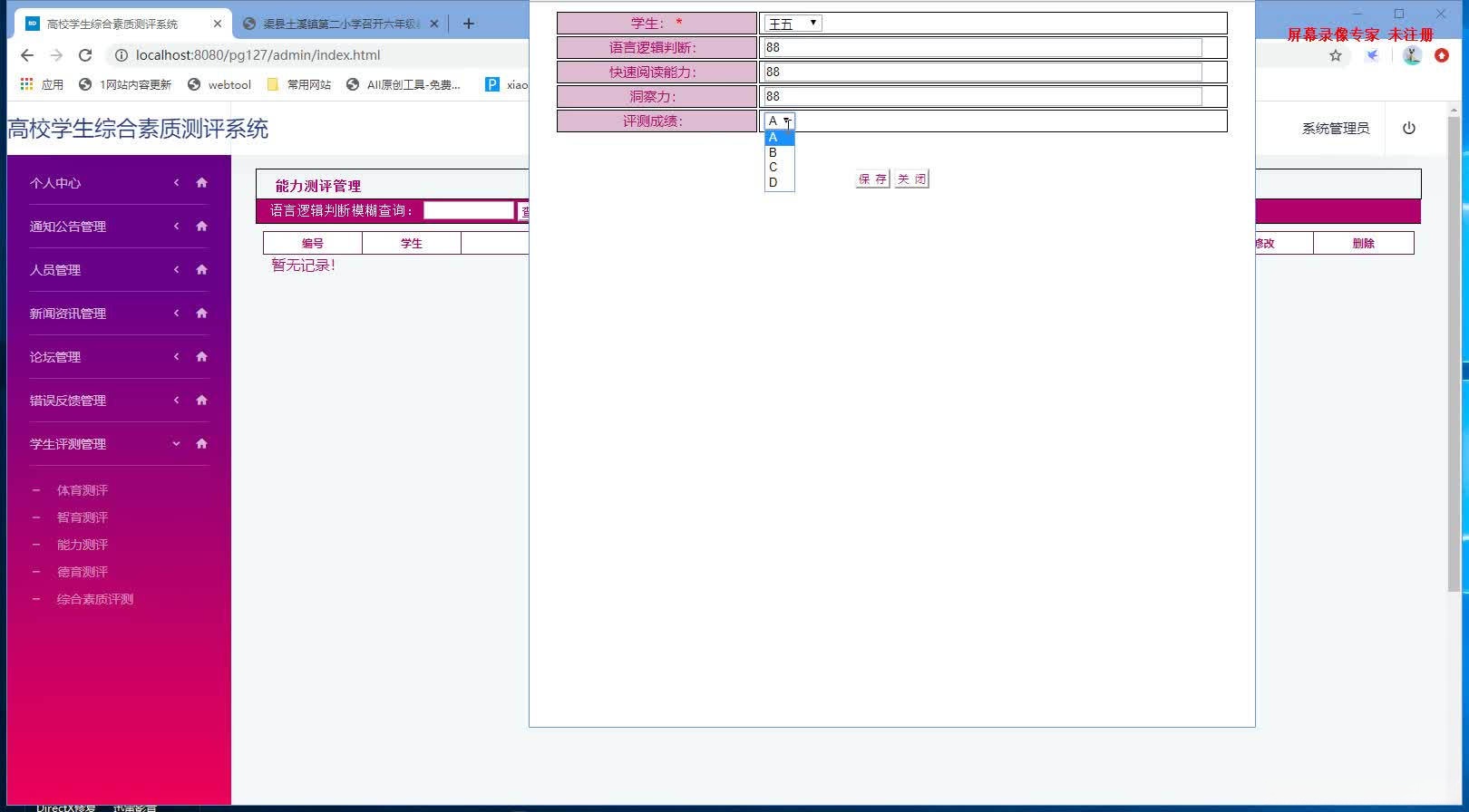Image resolution: width=1469 pixels, height=812 pixels.
Task: Toggle the 评测成绩 grade dropdown
Action: 780,121
